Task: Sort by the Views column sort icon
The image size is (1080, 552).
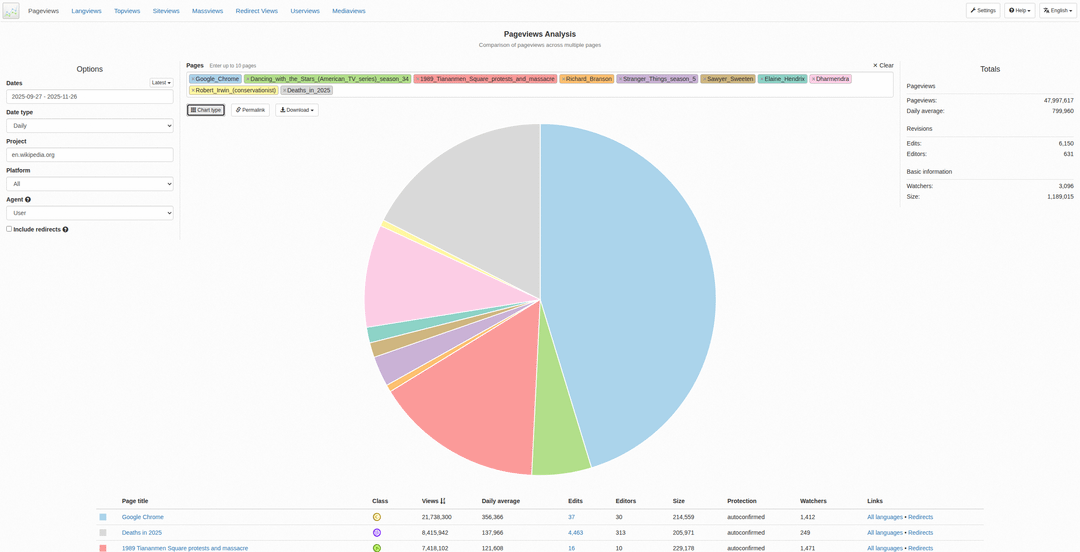Action: (443, 501)
